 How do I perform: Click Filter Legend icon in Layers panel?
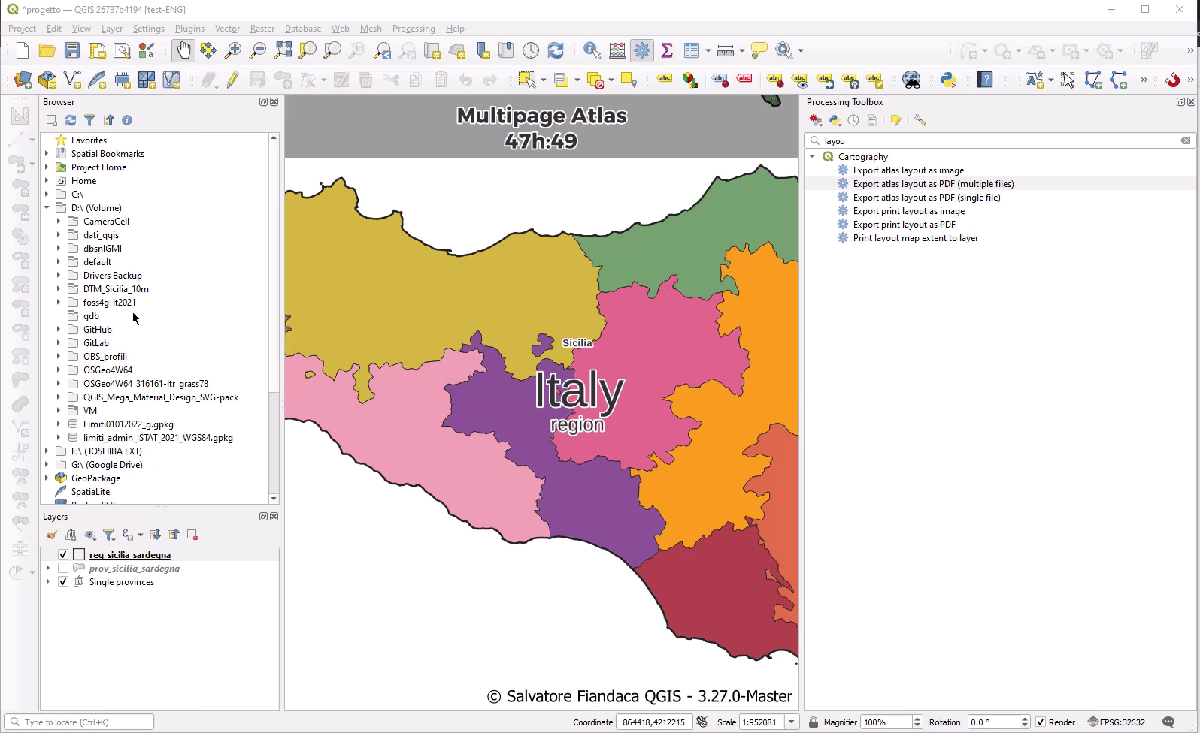pos(109,535)
